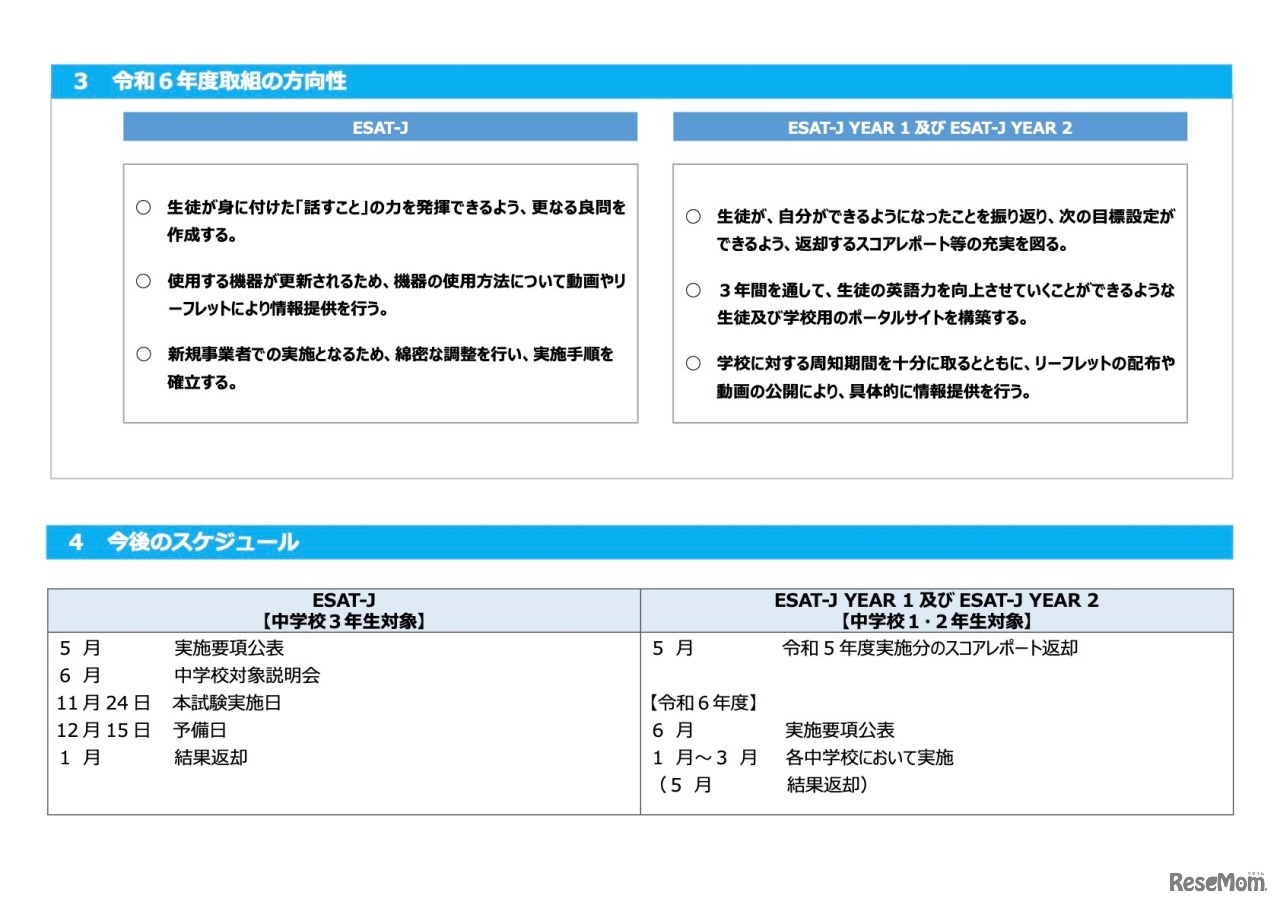The width and height of the screenshot is (1280, 905).
Task: Click the circle bullet beside ポータルサイトを構築する item
Action: 692,291
